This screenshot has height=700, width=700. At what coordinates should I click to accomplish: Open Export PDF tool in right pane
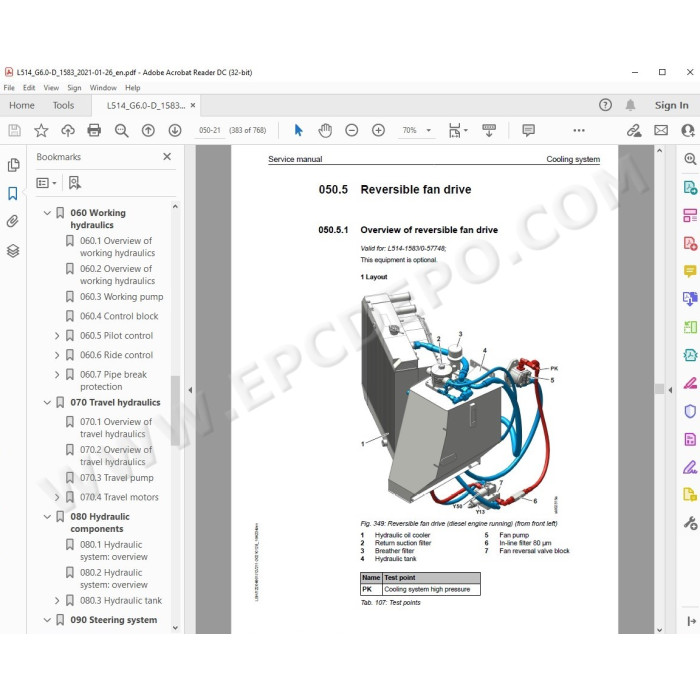click(x=690, y=188)
